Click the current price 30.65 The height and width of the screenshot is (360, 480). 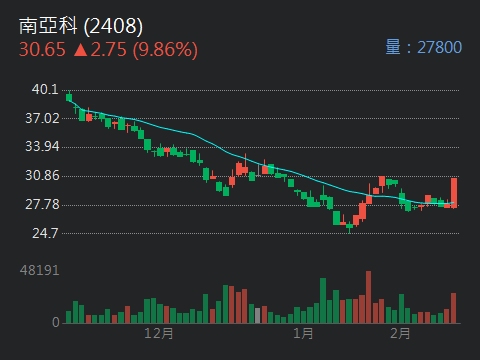tap(42, 50)
